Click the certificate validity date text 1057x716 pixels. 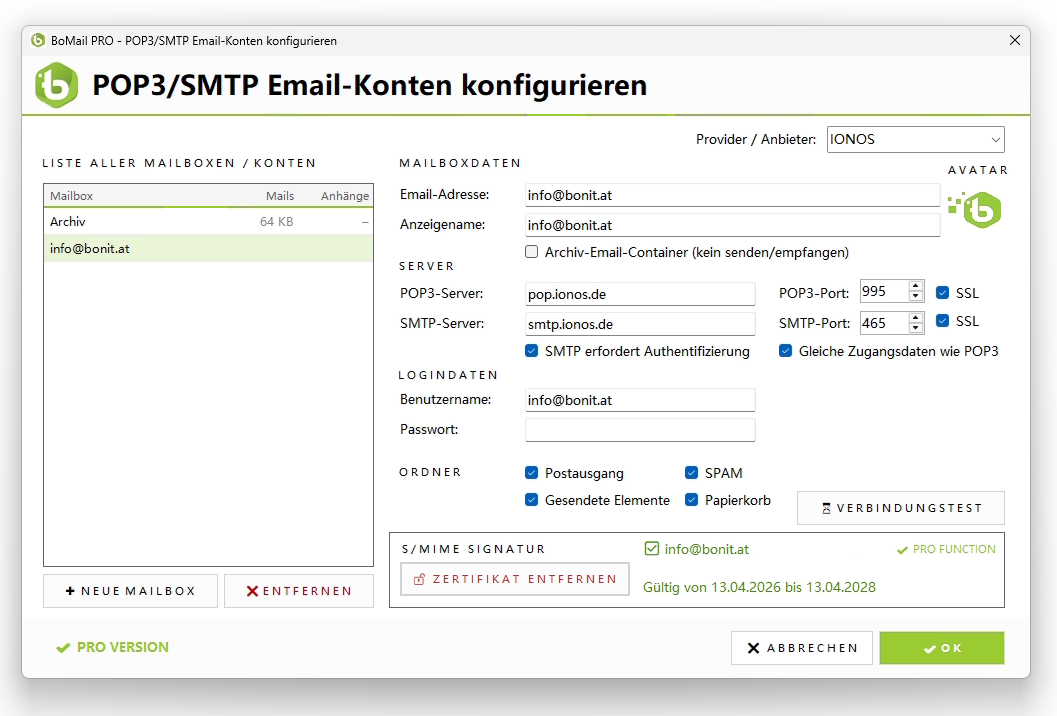point(759,587)
